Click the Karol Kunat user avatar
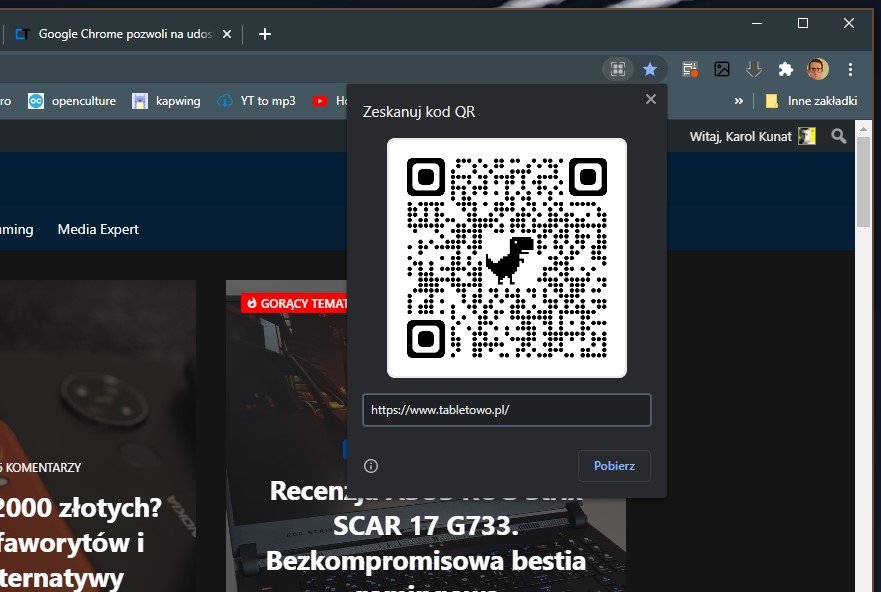 [x=807, y=136]
